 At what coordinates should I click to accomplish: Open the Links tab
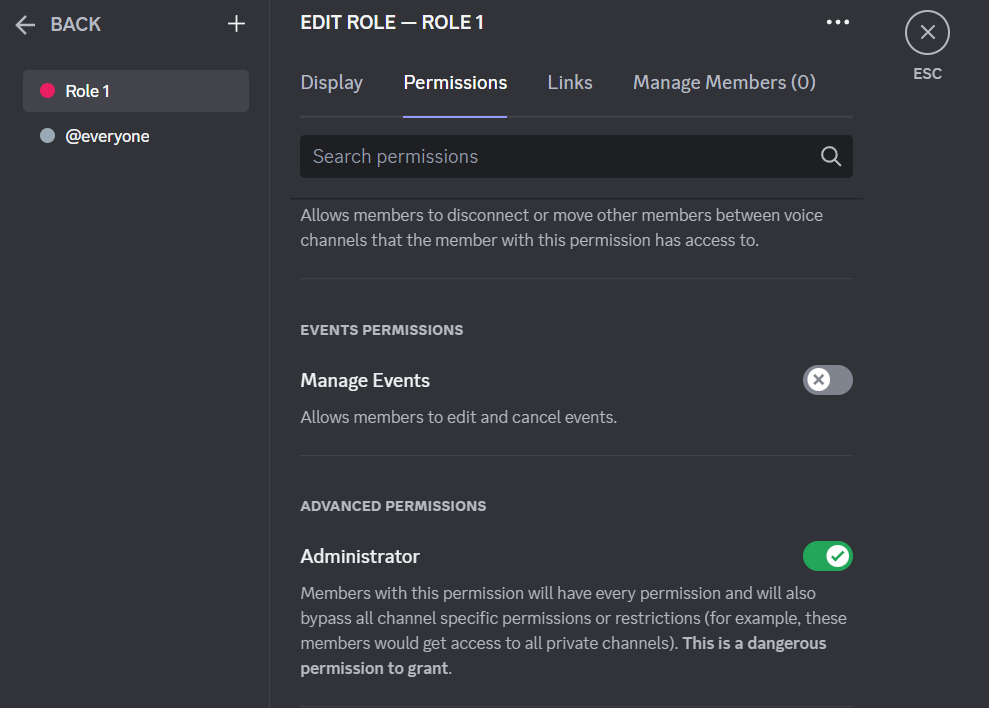[570, 83]
